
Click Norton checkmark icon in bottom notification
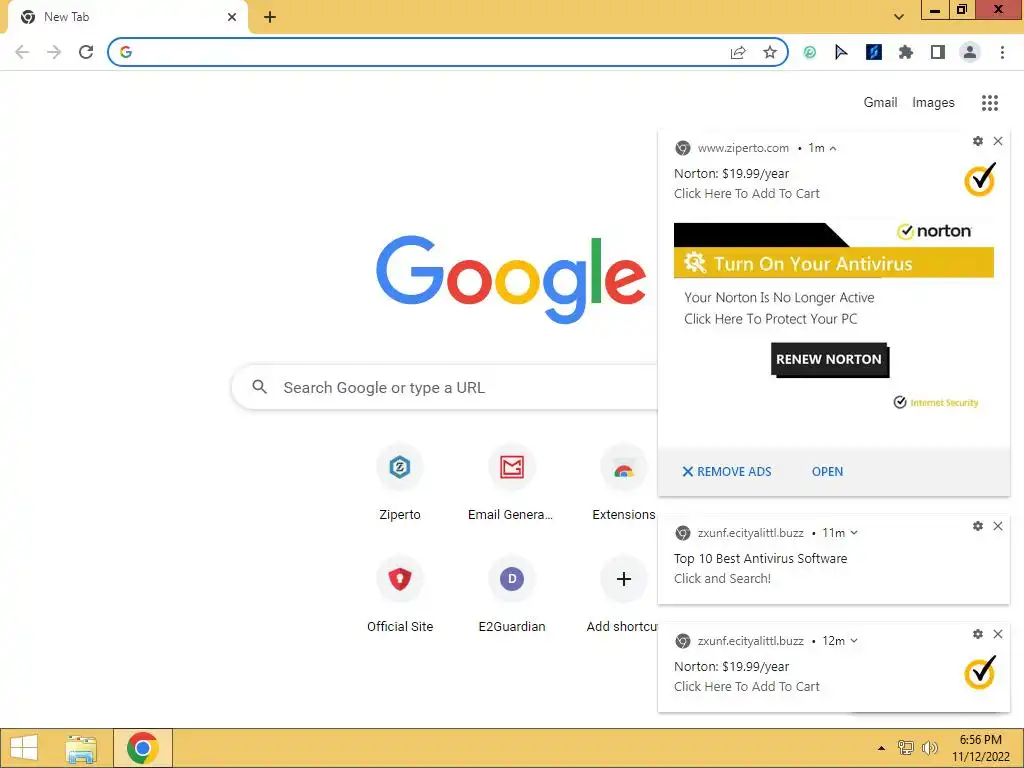(x=980, y=672)
